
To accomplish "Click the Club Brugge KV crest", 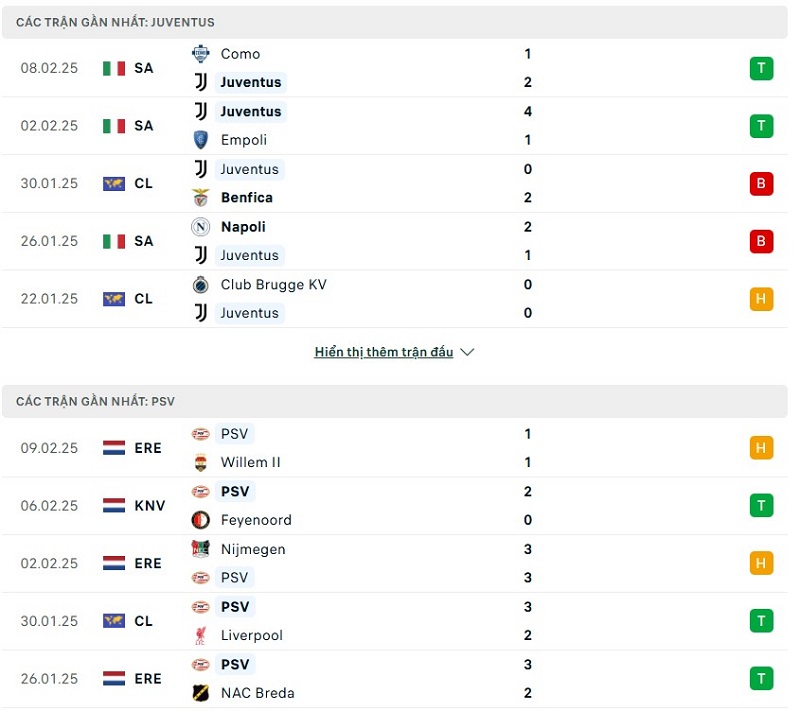I will tap(200, 285).
